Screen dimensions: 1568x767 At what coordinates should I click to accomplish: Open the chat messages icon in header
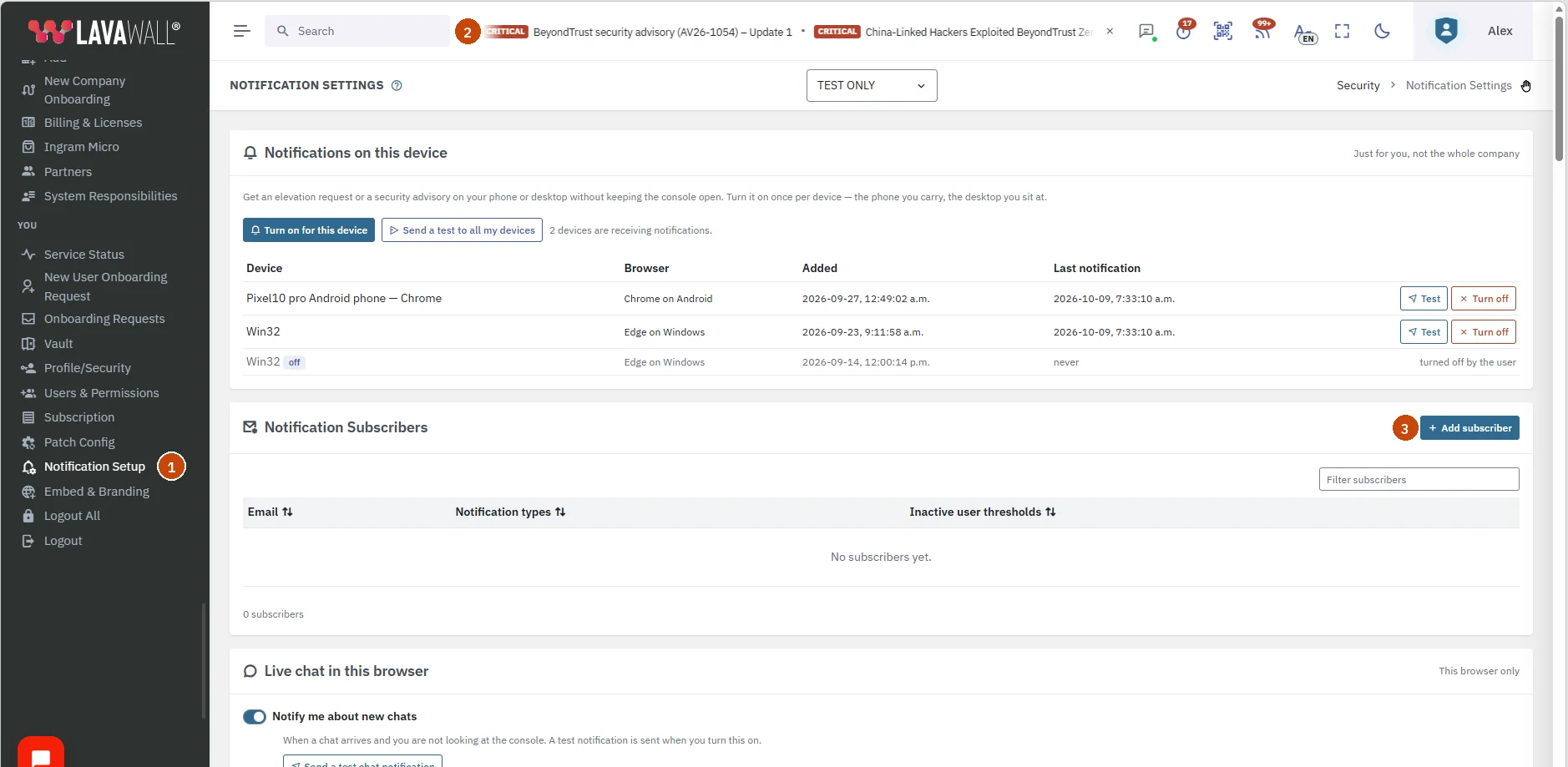1146,31
